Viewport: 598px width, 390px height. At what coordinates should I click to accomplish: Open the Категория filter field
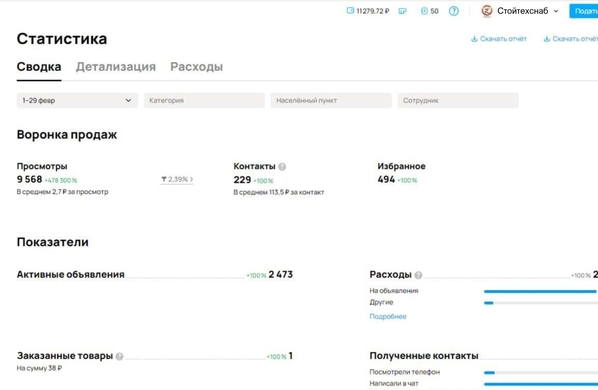pos(204,100)
